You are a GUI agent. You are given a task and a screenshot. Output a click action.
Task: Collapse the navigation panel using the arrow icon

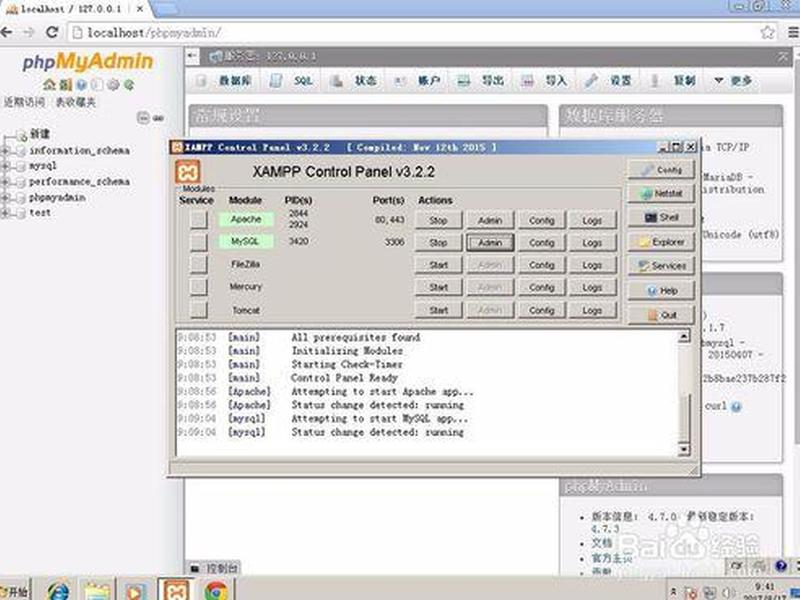click(x=192, y=56)
